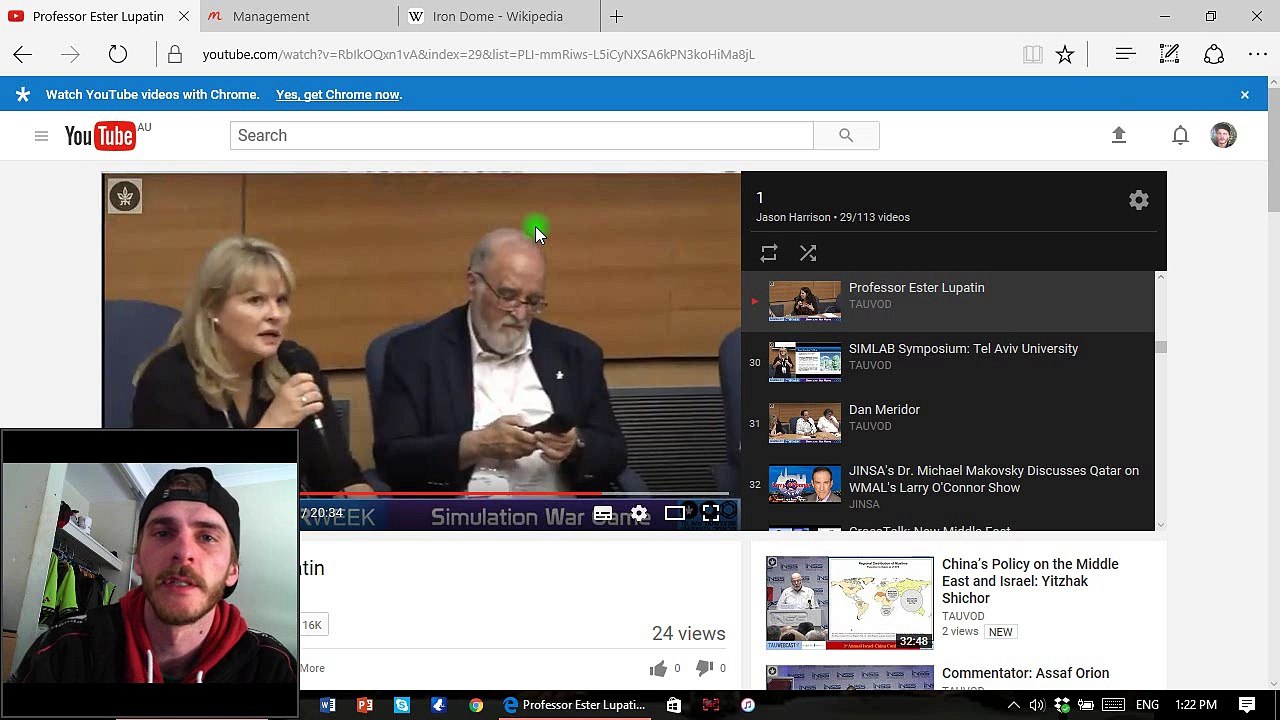The image size is (1280, 720).
Task: Refresh the page
Action: (118, 55)
